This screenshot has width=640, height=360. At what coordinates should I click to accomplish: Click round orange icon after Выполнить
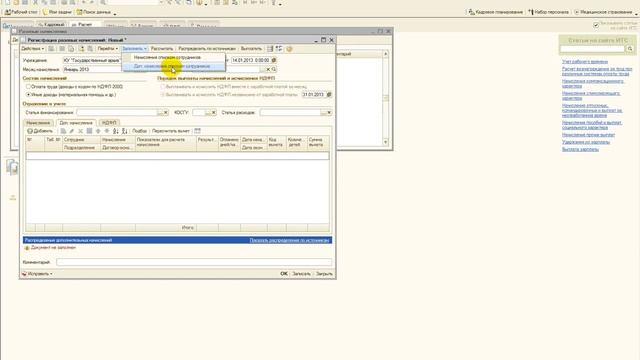click(289, 49)
